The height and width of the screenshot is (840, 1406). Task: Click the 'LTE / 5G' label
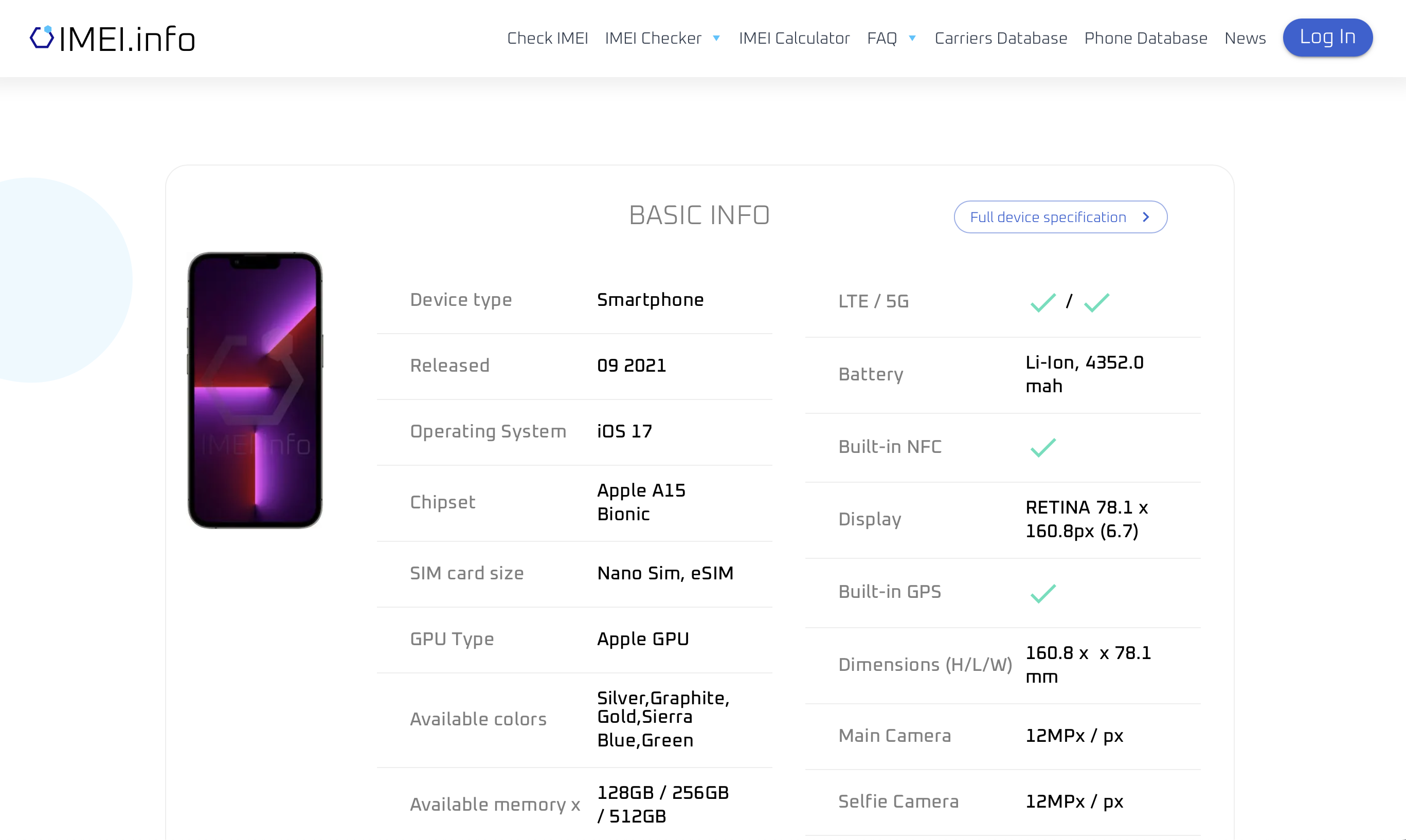point(873,301)
